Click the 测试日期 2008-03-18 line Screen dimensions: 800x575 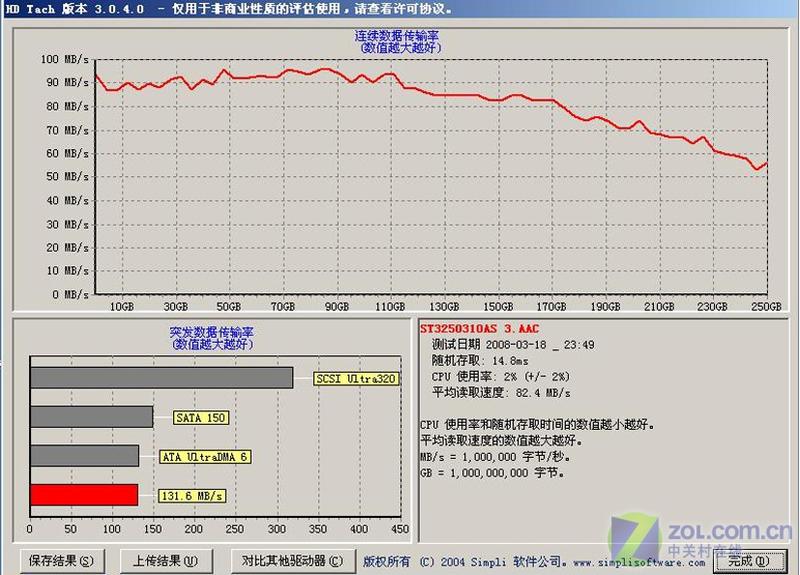point(513,344)
